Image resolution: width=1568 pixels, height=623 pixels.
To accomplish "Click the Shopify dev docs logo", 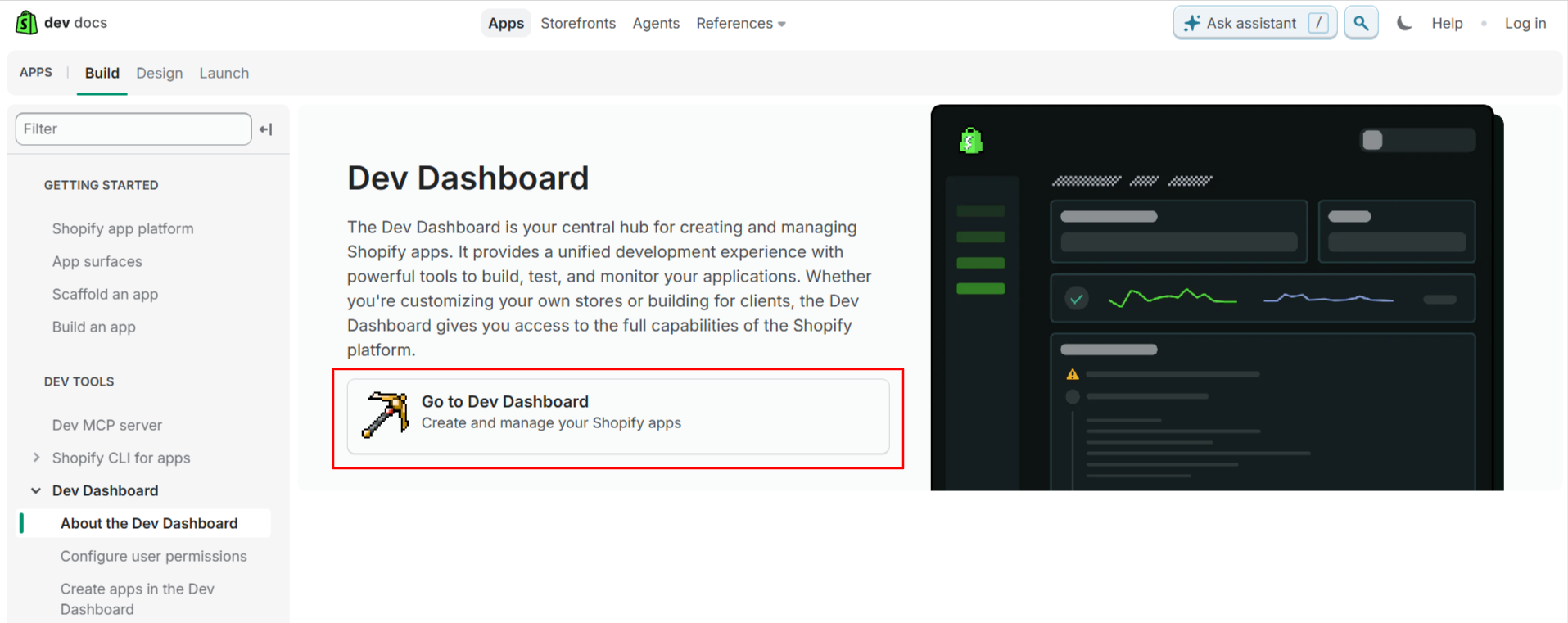I will pos(26,23).
